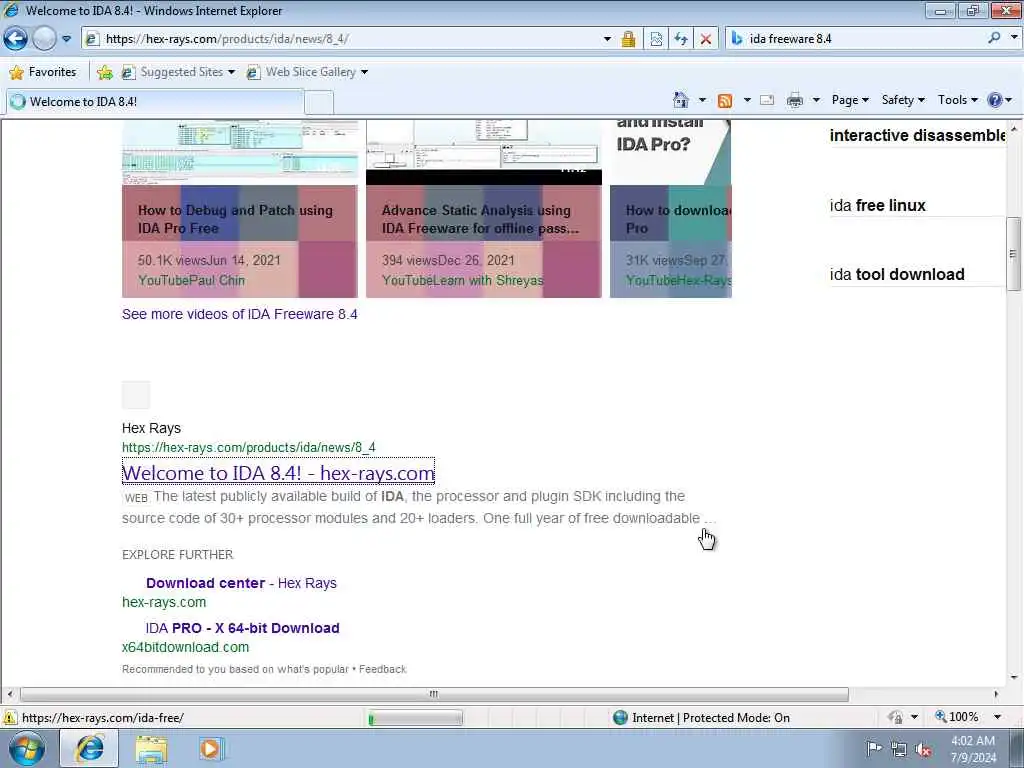Click the network tray icon

tap(899, 750)
